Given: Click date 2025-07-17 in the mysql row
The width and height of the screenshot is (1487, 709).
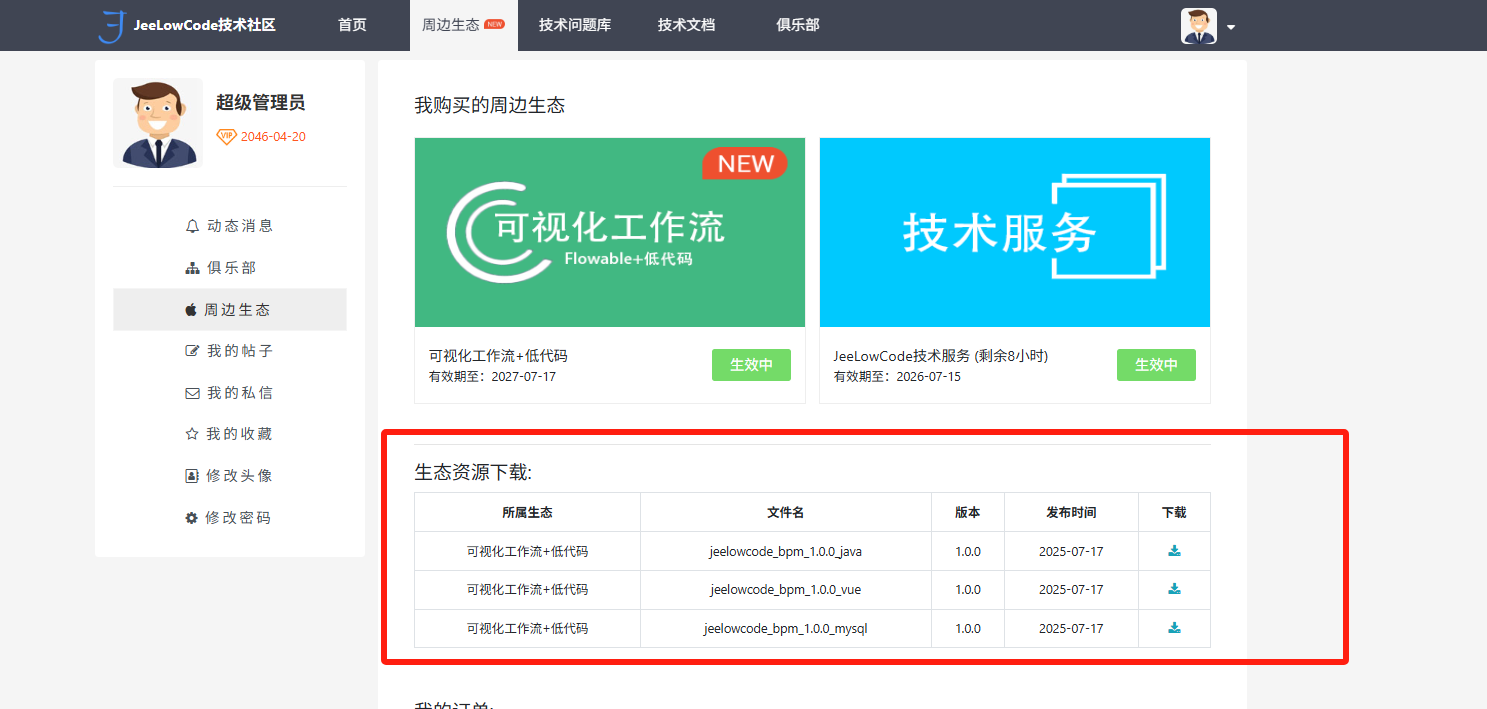Looking at the screenshot, I should click(x=1071, y=628).
